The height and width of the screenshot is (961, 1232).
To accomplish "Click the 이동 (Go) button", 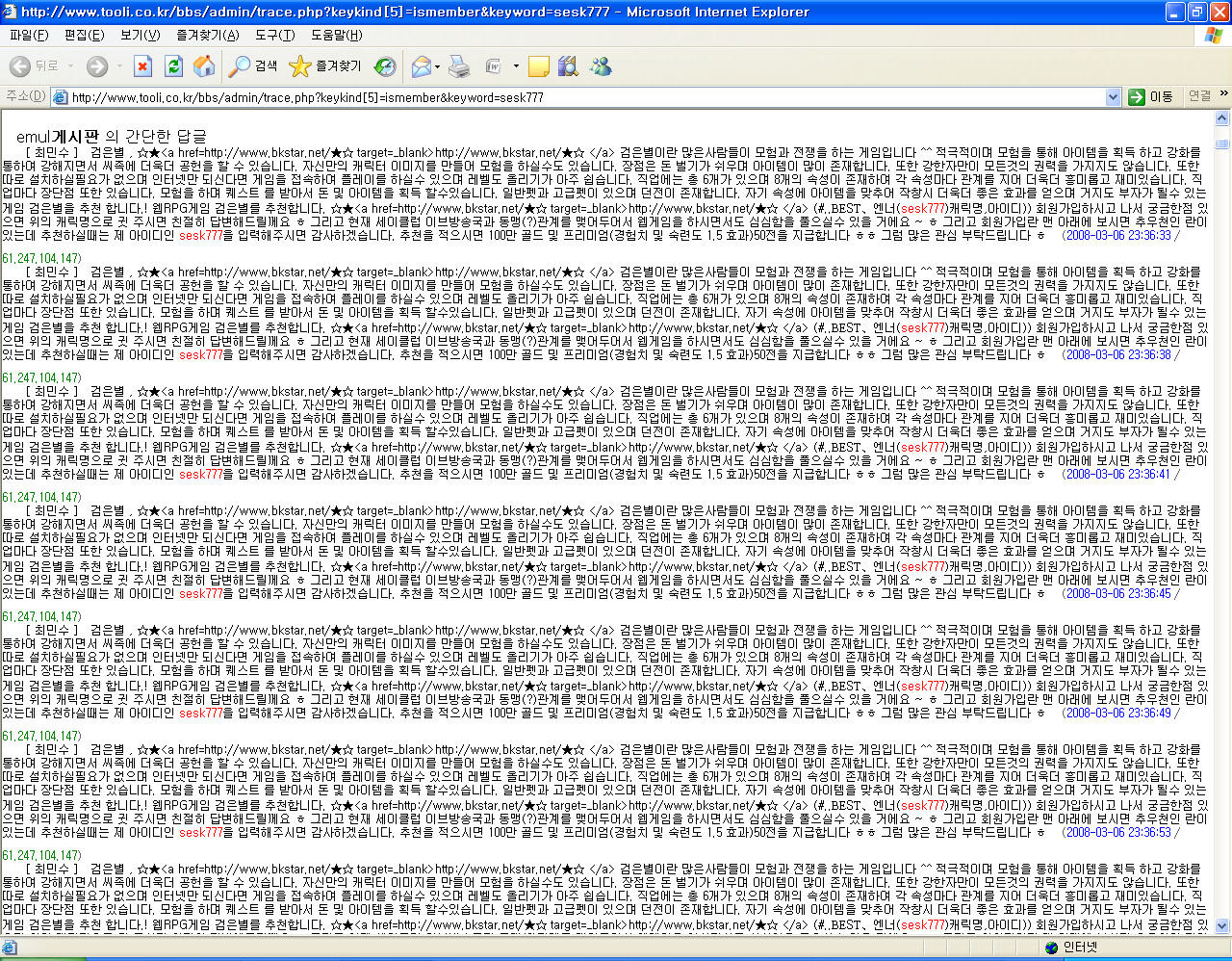I will (1151, 97).
